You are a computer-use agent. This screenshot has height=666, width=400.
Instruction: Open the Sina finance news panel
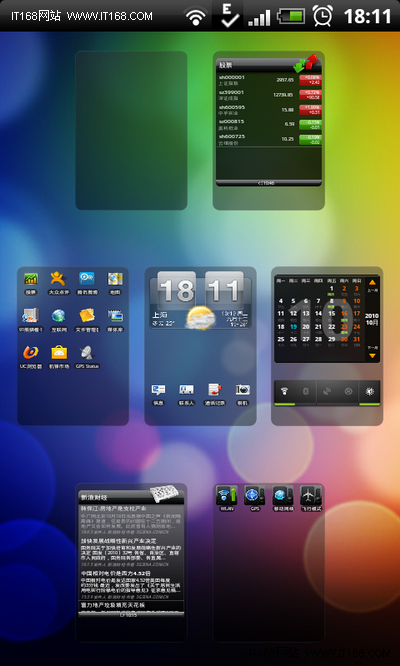pos(131,562)
